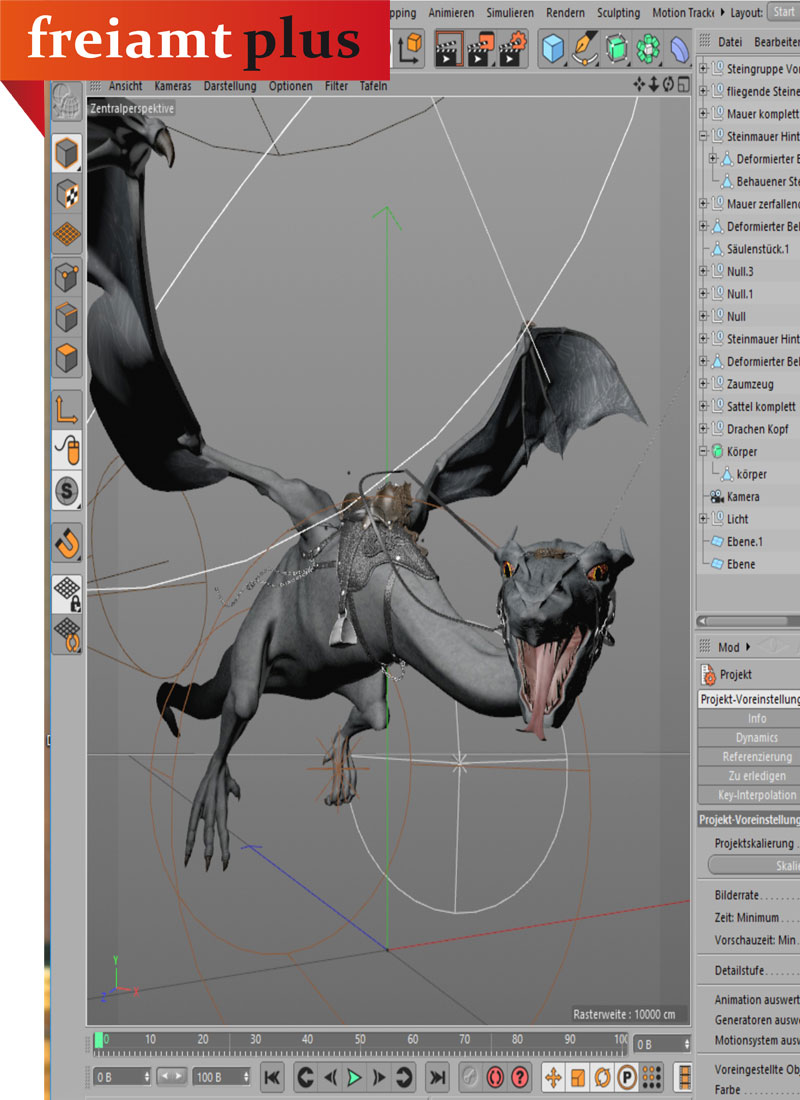
Task: Click the timeline filmstrip icon at far right
Action: click(682, 1077)
